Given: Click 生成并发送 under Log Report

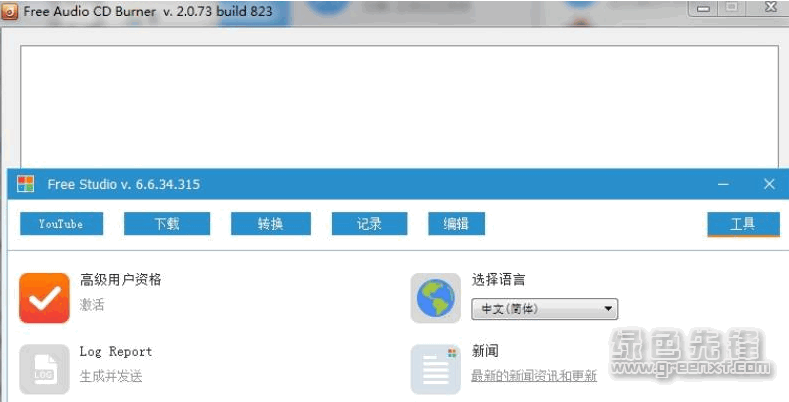Looking at the screenshot, I should 111,376.
